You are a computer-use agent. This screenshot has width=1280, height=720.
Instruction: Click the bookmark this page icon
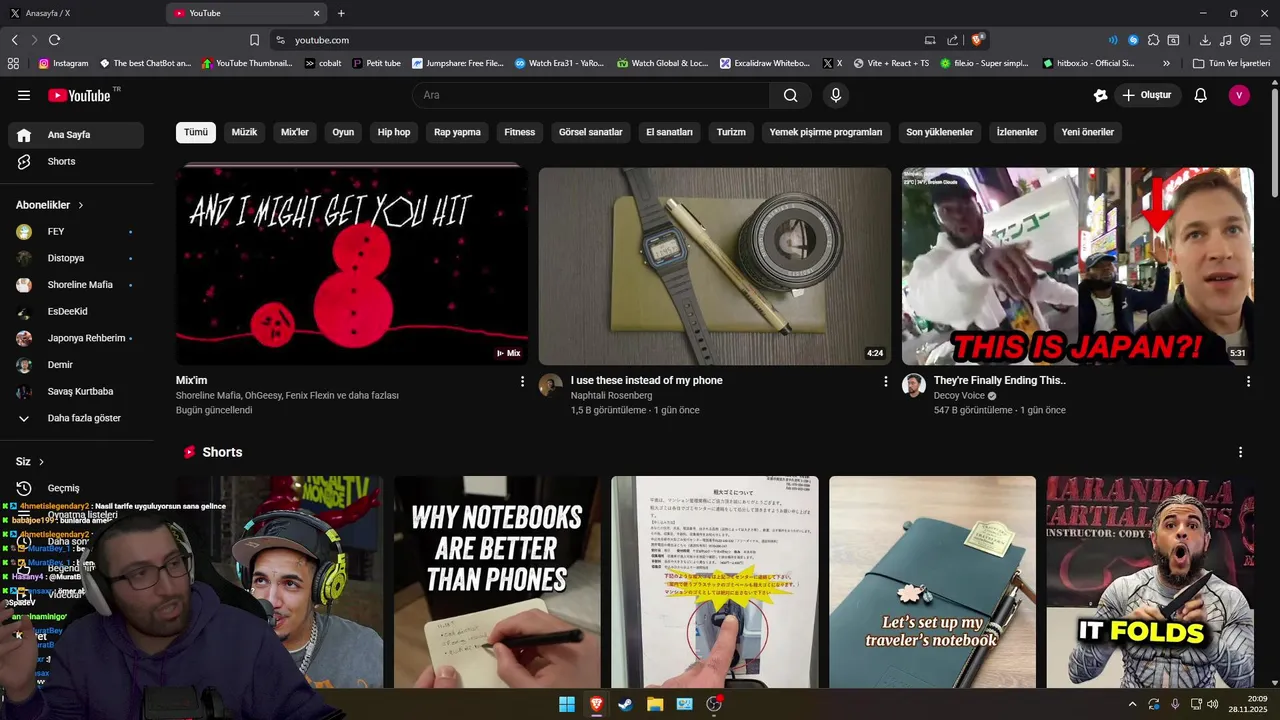pos(254,40)
